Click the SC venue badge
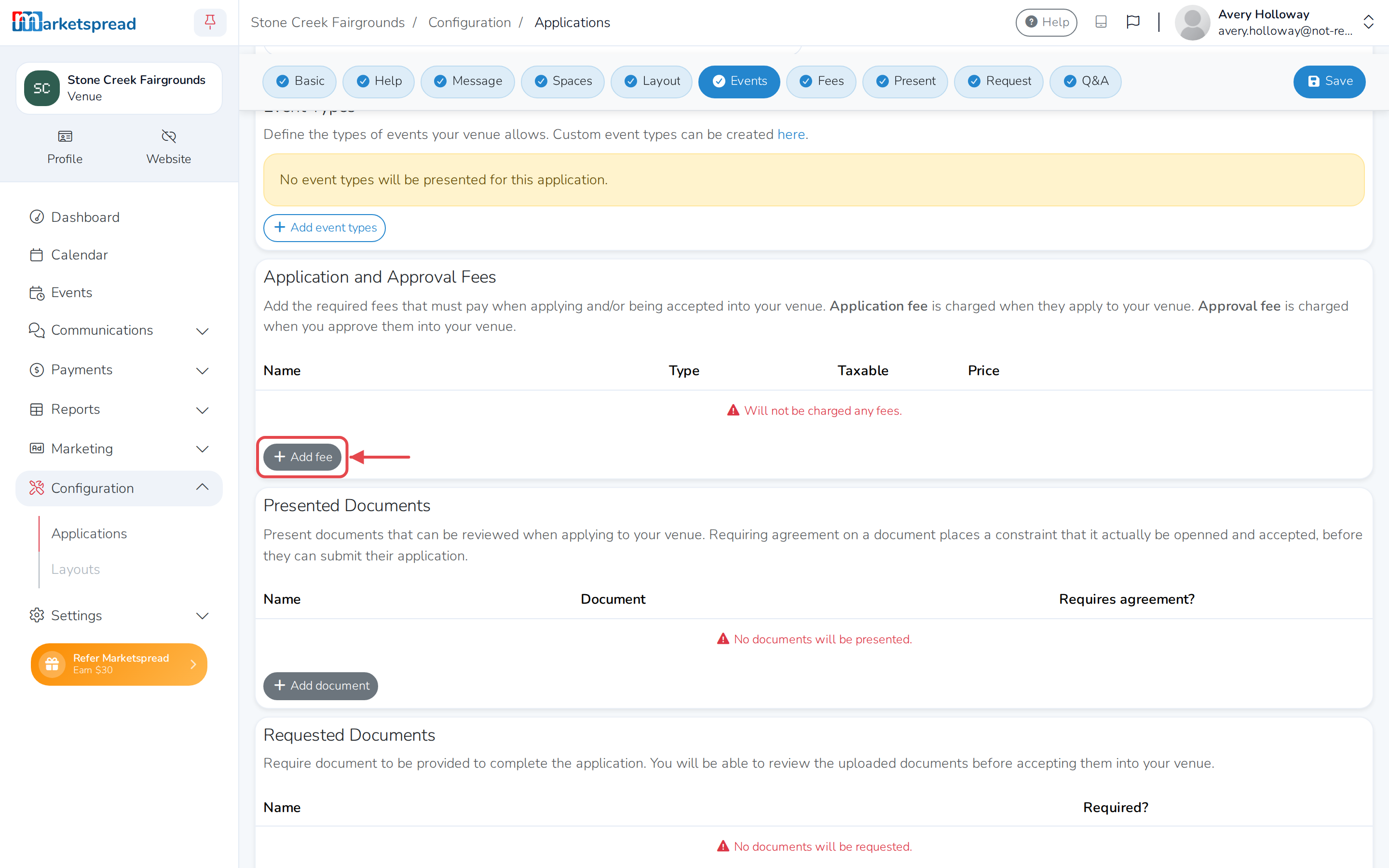The width and height of the screenshot is (1389, 868). tap(42, 88)
